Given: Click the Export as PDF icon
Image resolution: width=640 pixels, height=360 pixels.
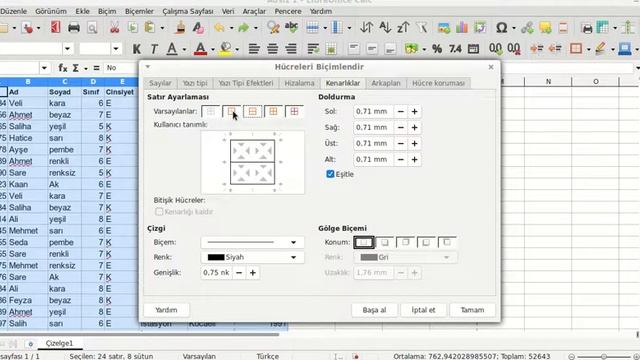Looking at the screenshot, I should pos(56,28).
